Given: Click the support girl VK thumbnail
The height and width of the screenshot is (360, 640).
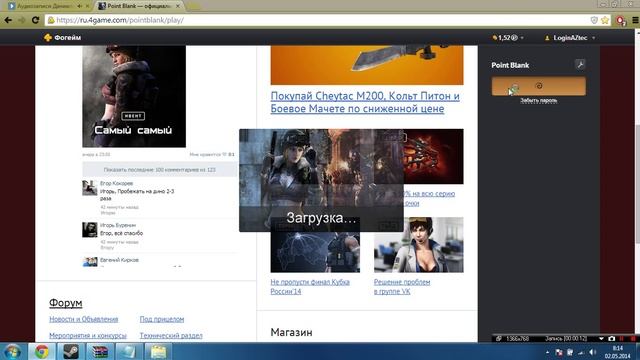Looking at the screenshot, I should tap(419, 245).
